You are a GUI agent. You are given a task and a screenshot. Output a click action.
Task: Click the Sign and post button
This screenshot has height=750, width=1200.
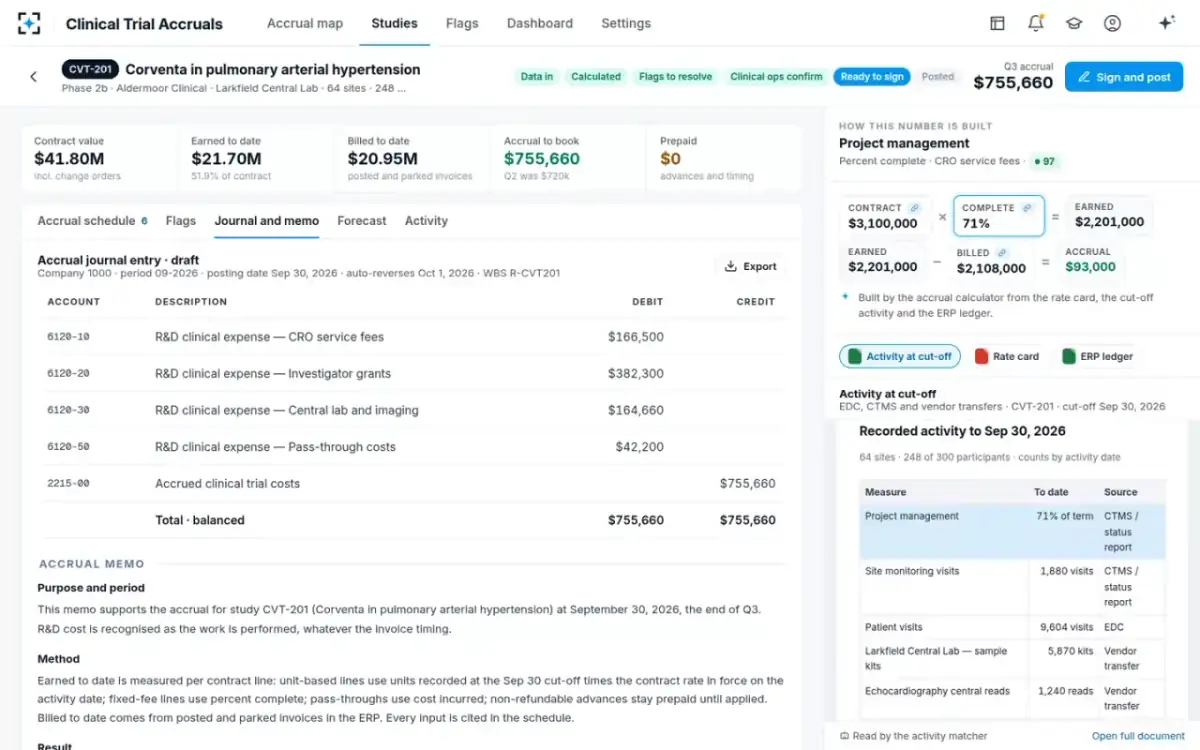coord(1124,77)
